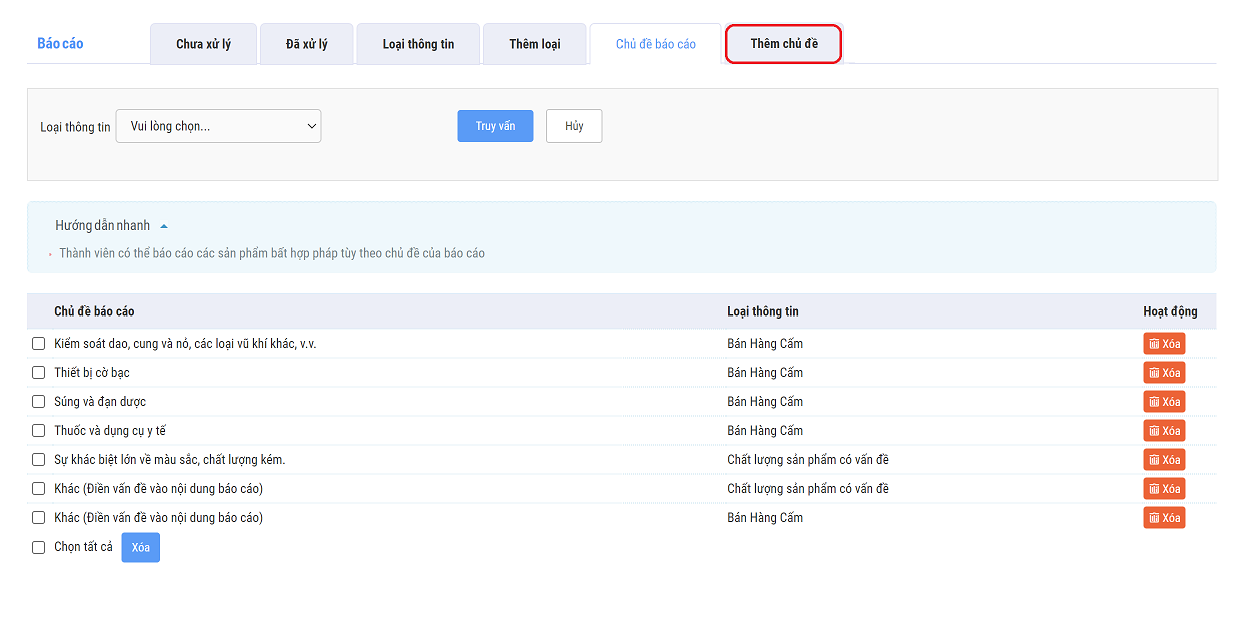The width and height of the screenshot is (1236, 630).
Task: Open the 'Loại thông tin' dropdown
Action: [x=218, y=126]
